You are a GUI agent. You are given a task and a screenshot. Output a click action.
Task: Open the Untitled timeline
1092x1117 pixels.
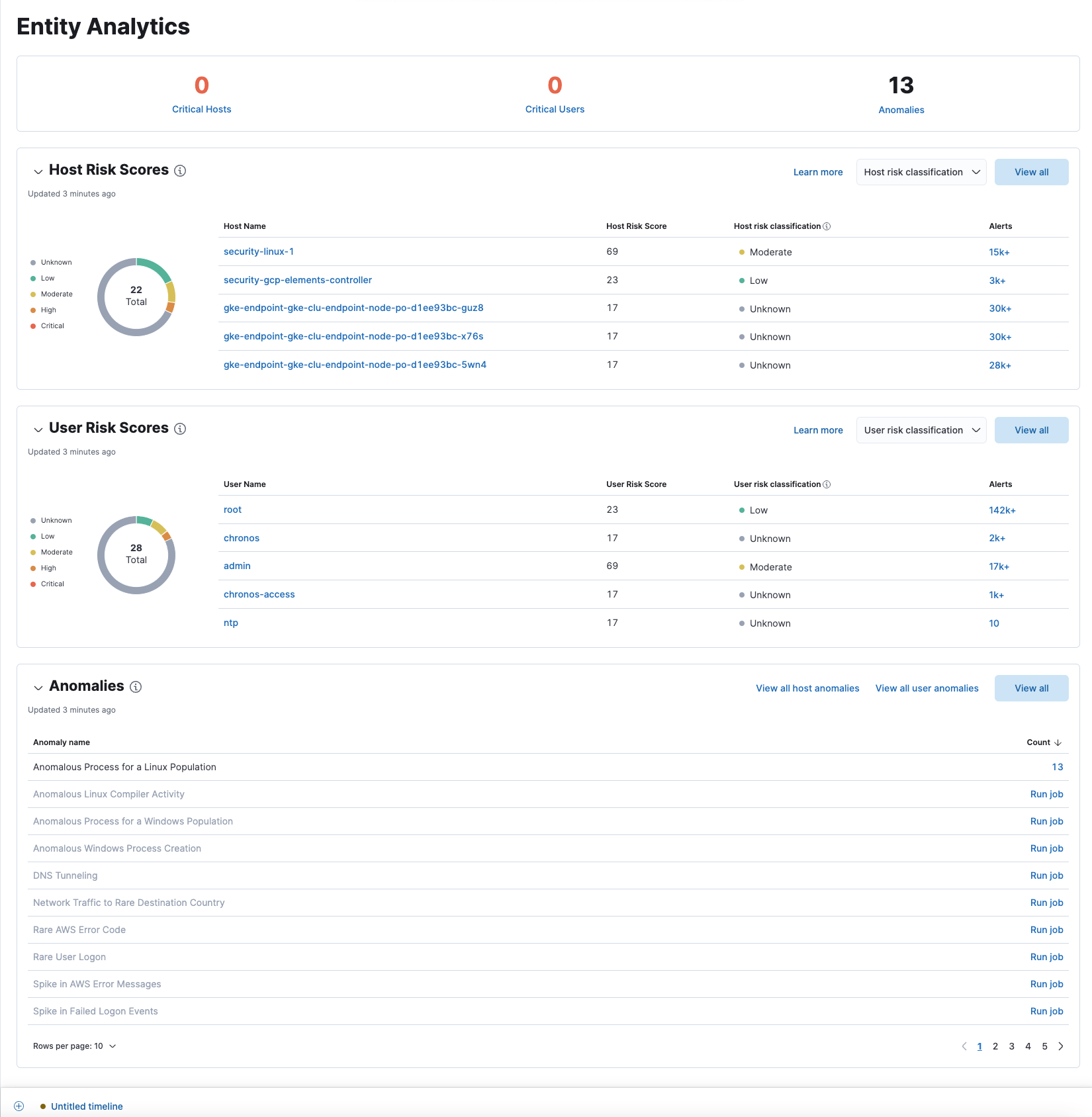87,1106
